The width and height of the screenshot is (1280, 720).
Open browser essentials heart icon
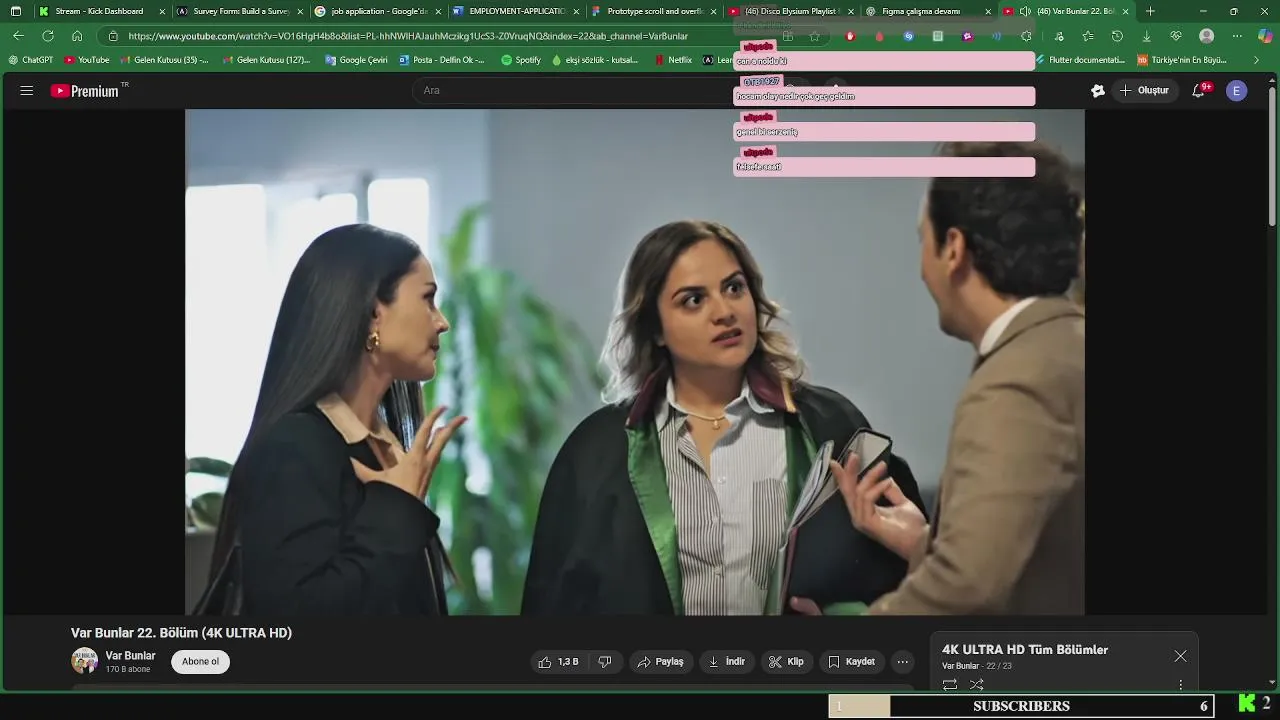pyautogui.click(x=1176, y=36)
